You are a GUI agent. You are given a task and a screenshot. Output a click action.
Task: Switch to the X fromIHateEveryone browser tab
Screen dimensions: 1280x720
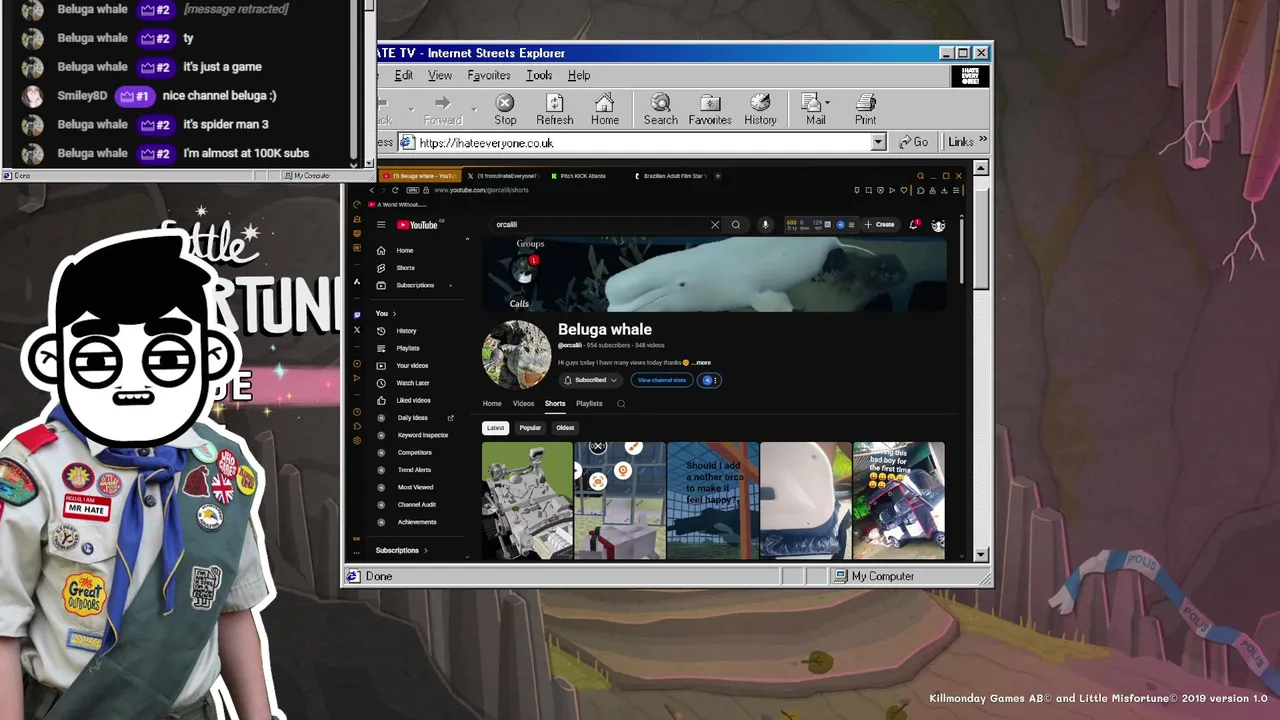504,176
